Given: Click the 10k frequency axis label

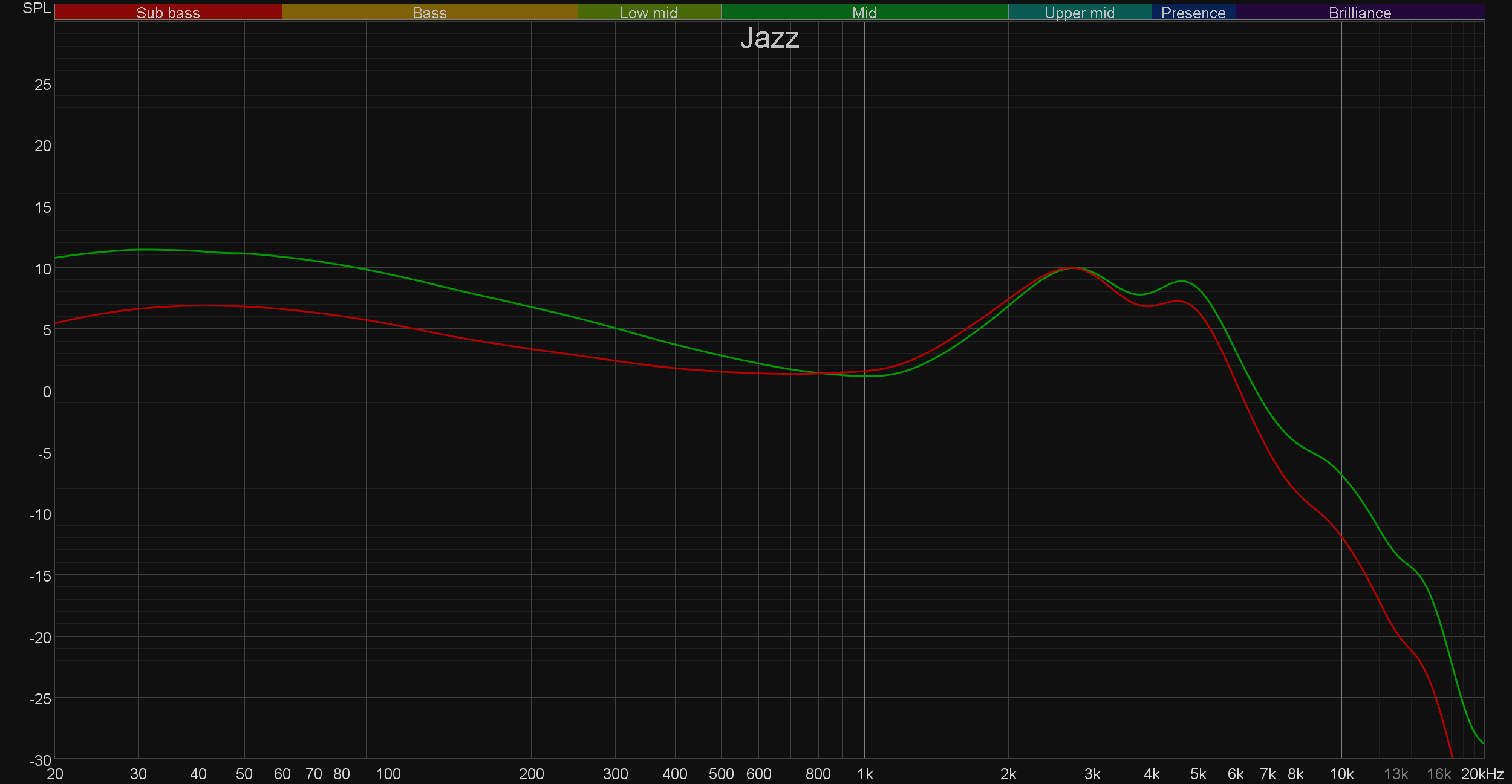Looking at the screenshot, I should click(x=1341, y=774).
